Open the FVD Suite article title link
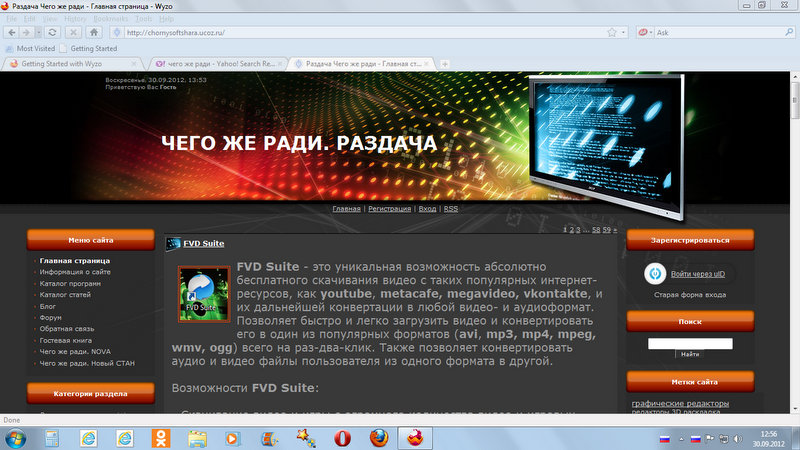The height and width of the screenshot is (450, 800). (x=204, y=243)
